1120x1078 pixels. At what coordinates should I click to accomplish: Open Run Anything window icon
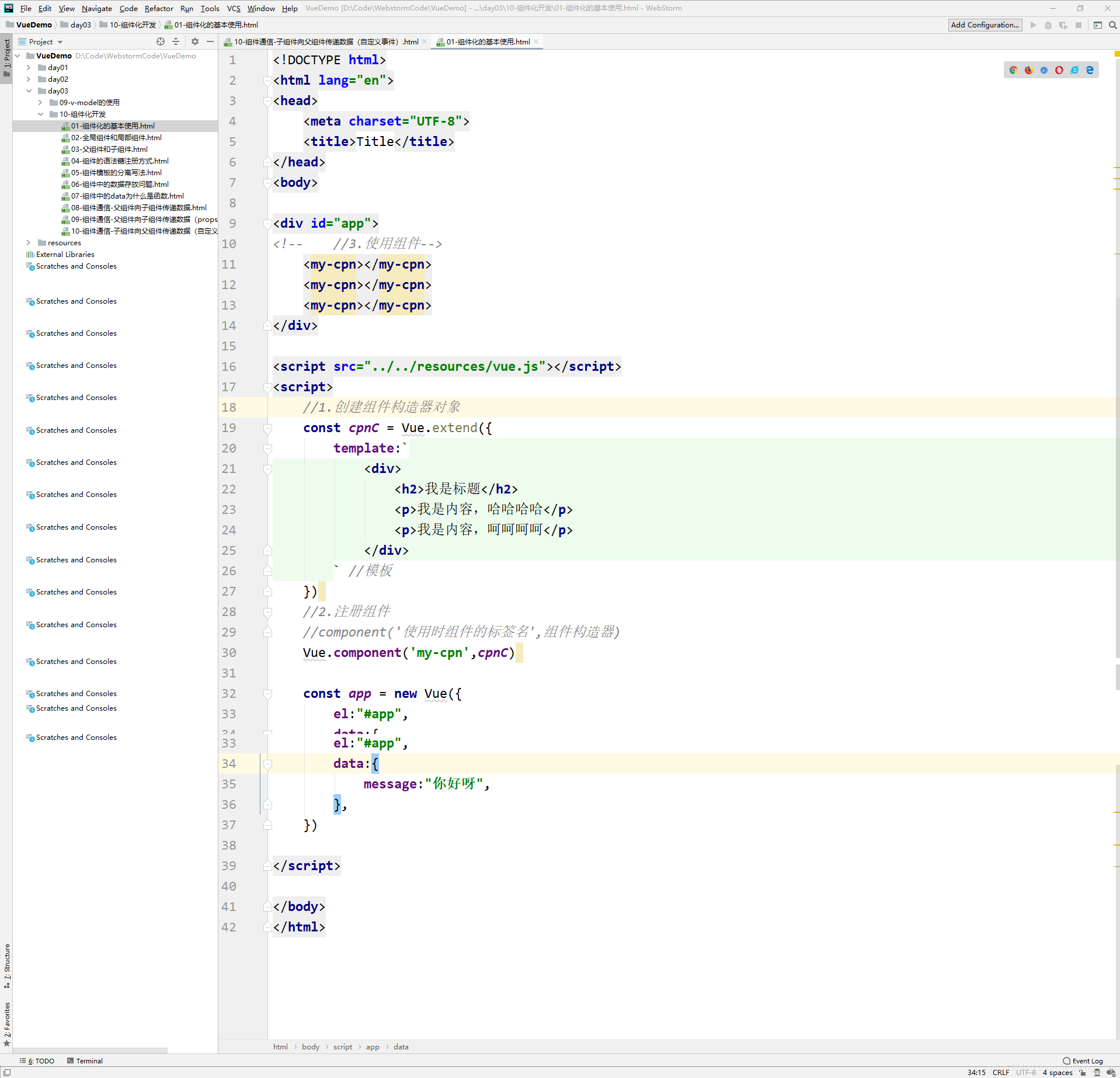click(x=1098, y=25)
